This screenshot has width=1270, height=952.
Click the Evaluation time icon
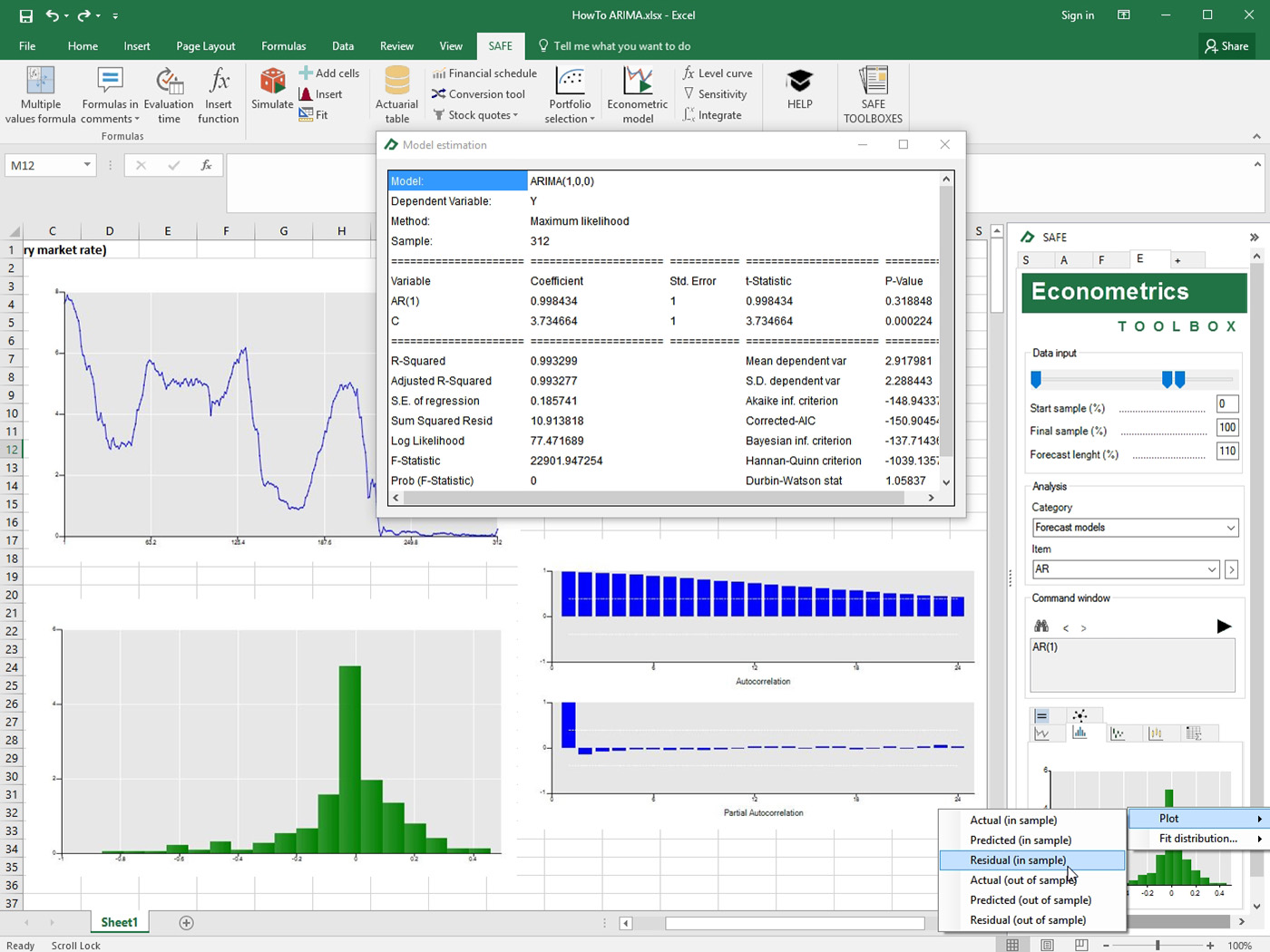click(x=169, y=81)
